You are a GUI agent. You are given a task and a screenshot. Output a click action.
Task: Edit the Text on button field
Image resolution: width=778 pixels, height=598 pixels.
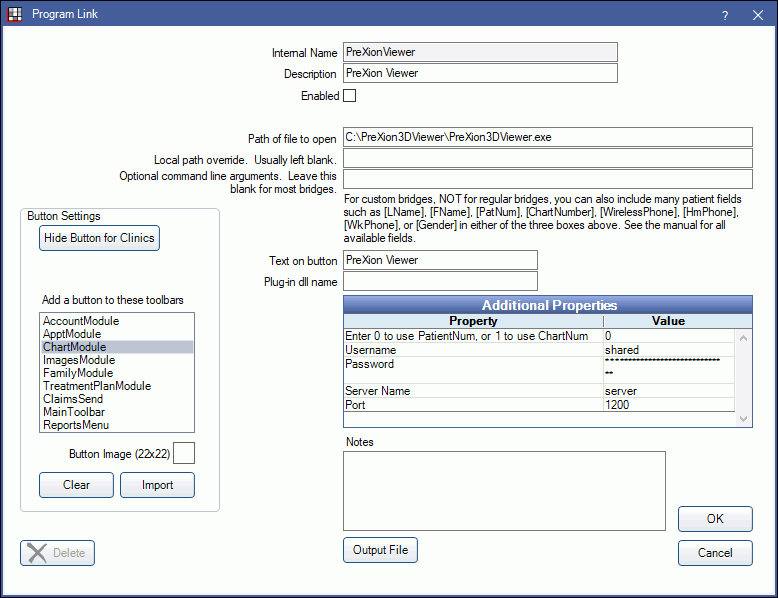[440, 260]
